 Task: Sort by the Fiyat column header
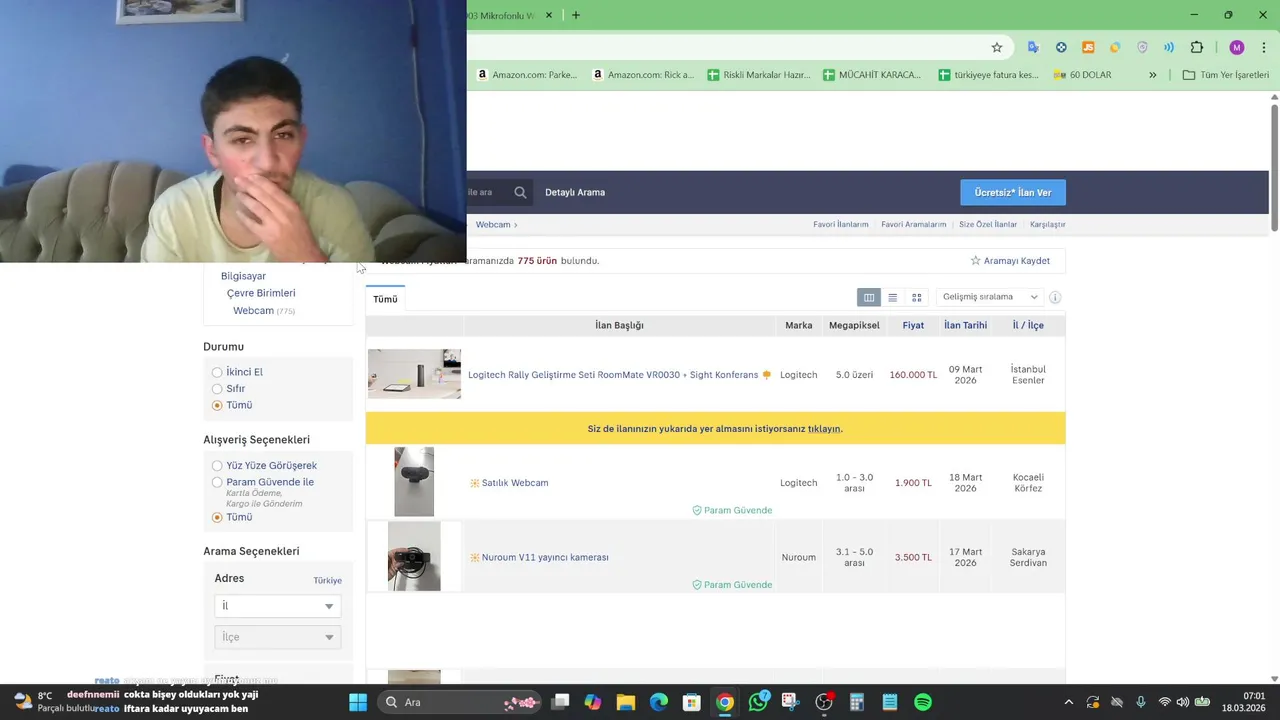pos(913,325)
